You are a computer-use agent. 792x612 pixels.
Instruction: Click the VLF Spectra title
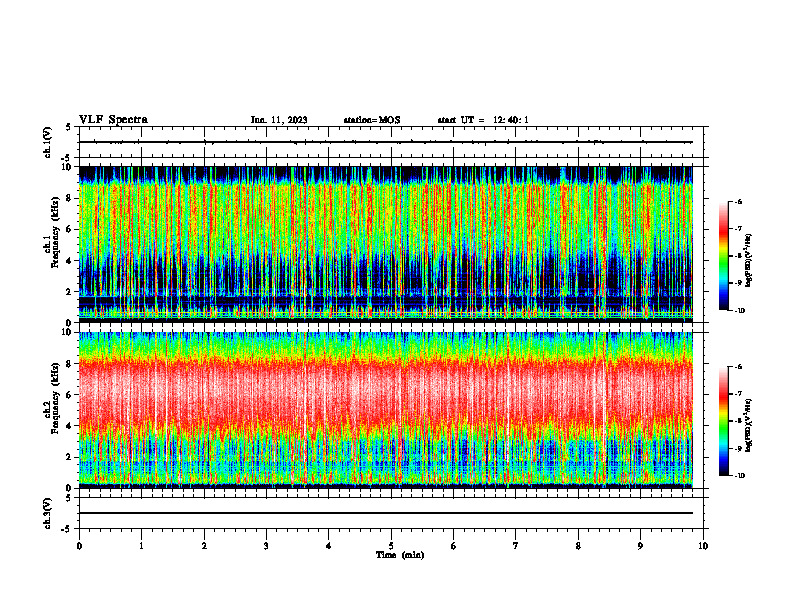pyautogui.click(x=113, y=120)
